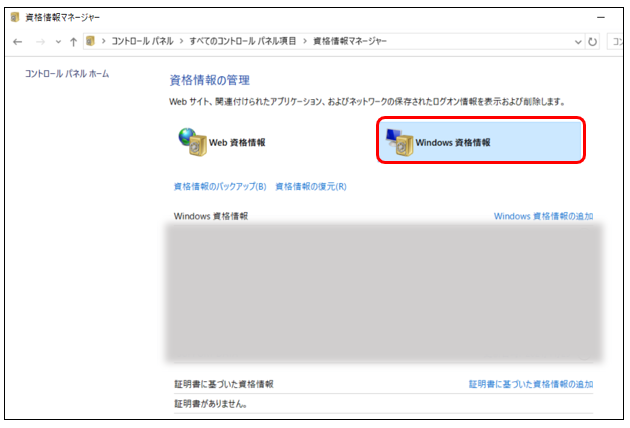This screenshot has width=630, height=428.
Task: Click the Web サイト description sentence
Action: click(367, 102)
